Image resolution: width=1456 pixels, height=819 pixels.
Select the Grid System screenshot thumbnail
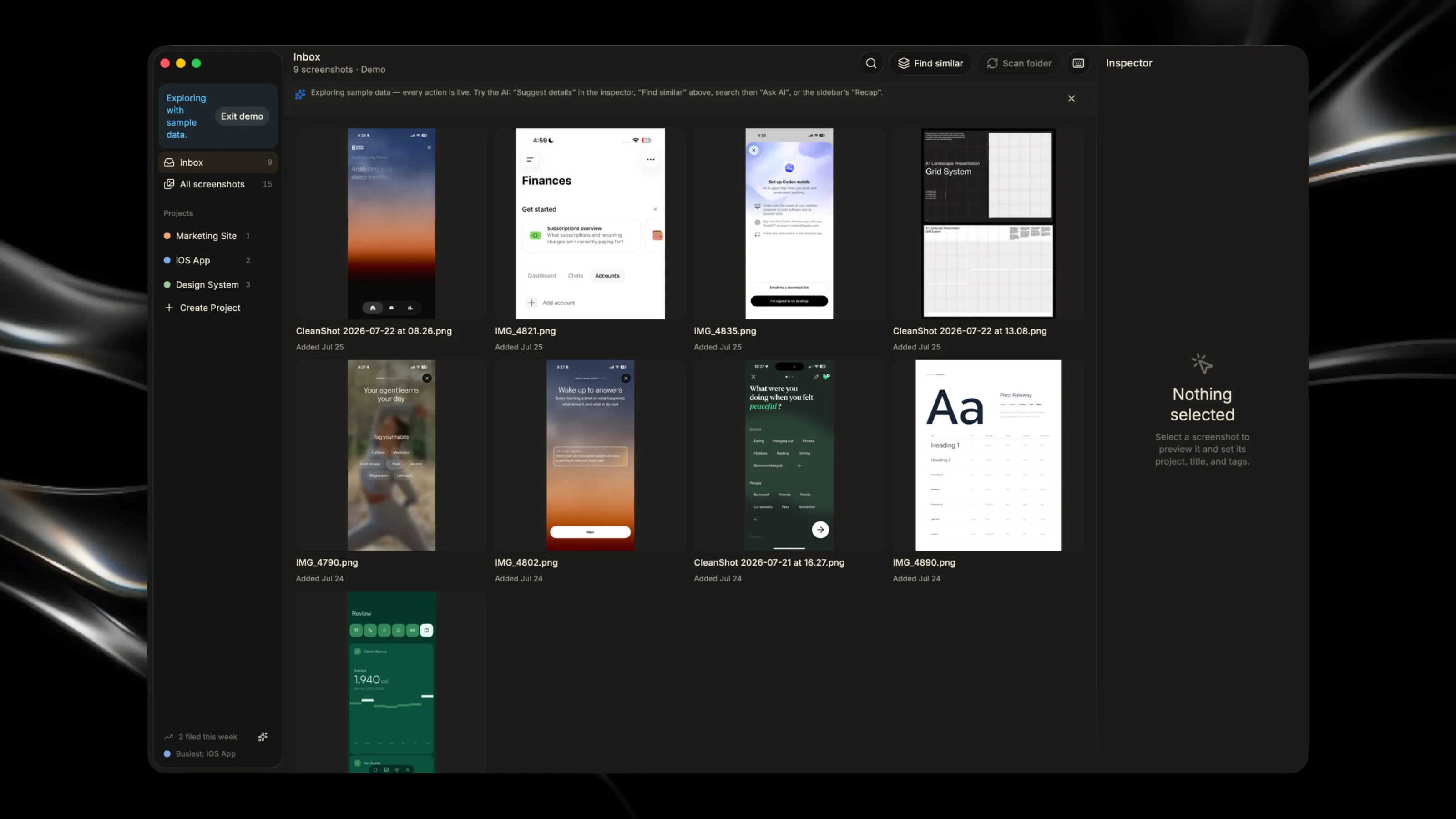click(988, 224)
